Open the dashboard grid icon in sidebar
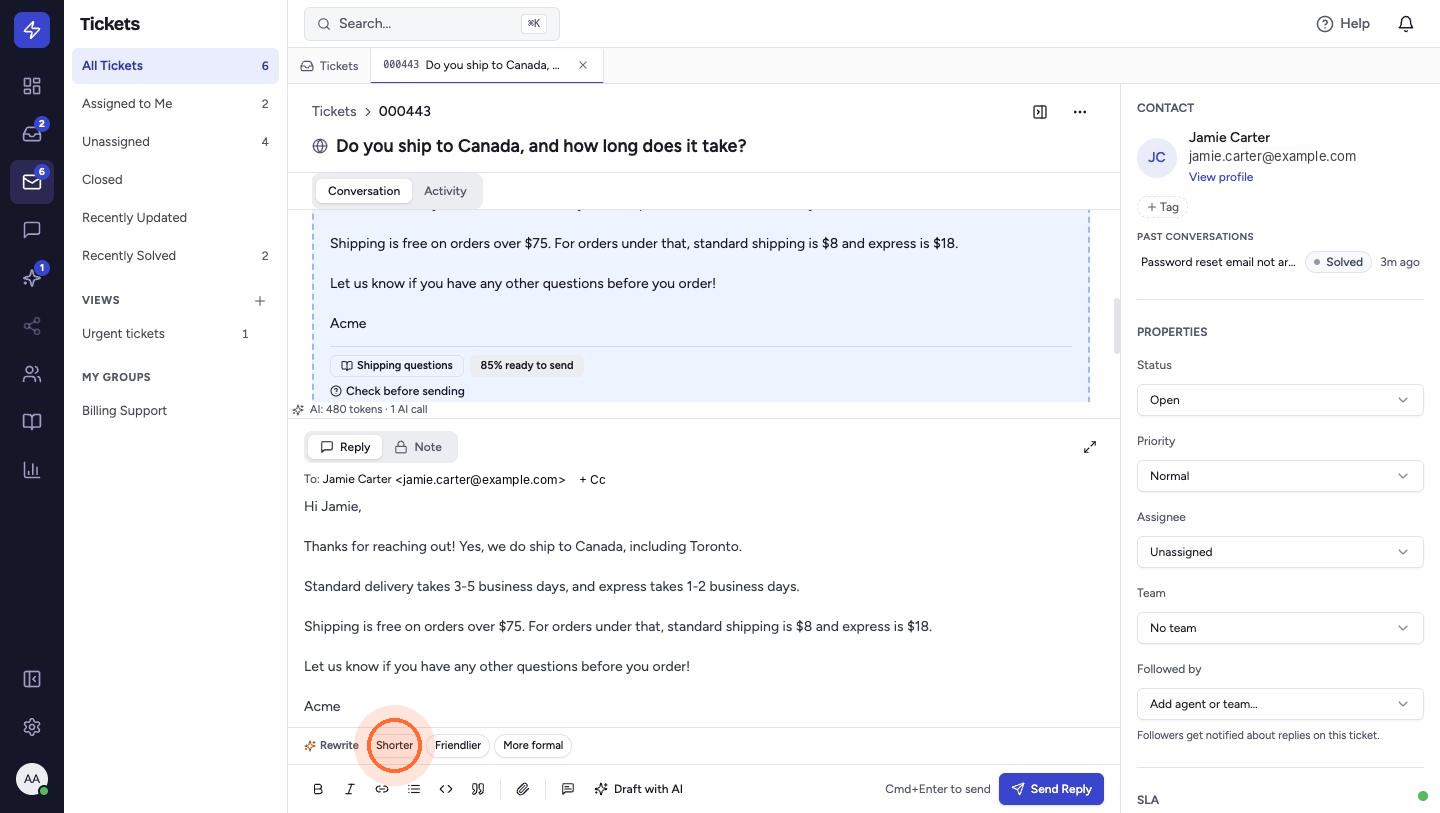 32,86
